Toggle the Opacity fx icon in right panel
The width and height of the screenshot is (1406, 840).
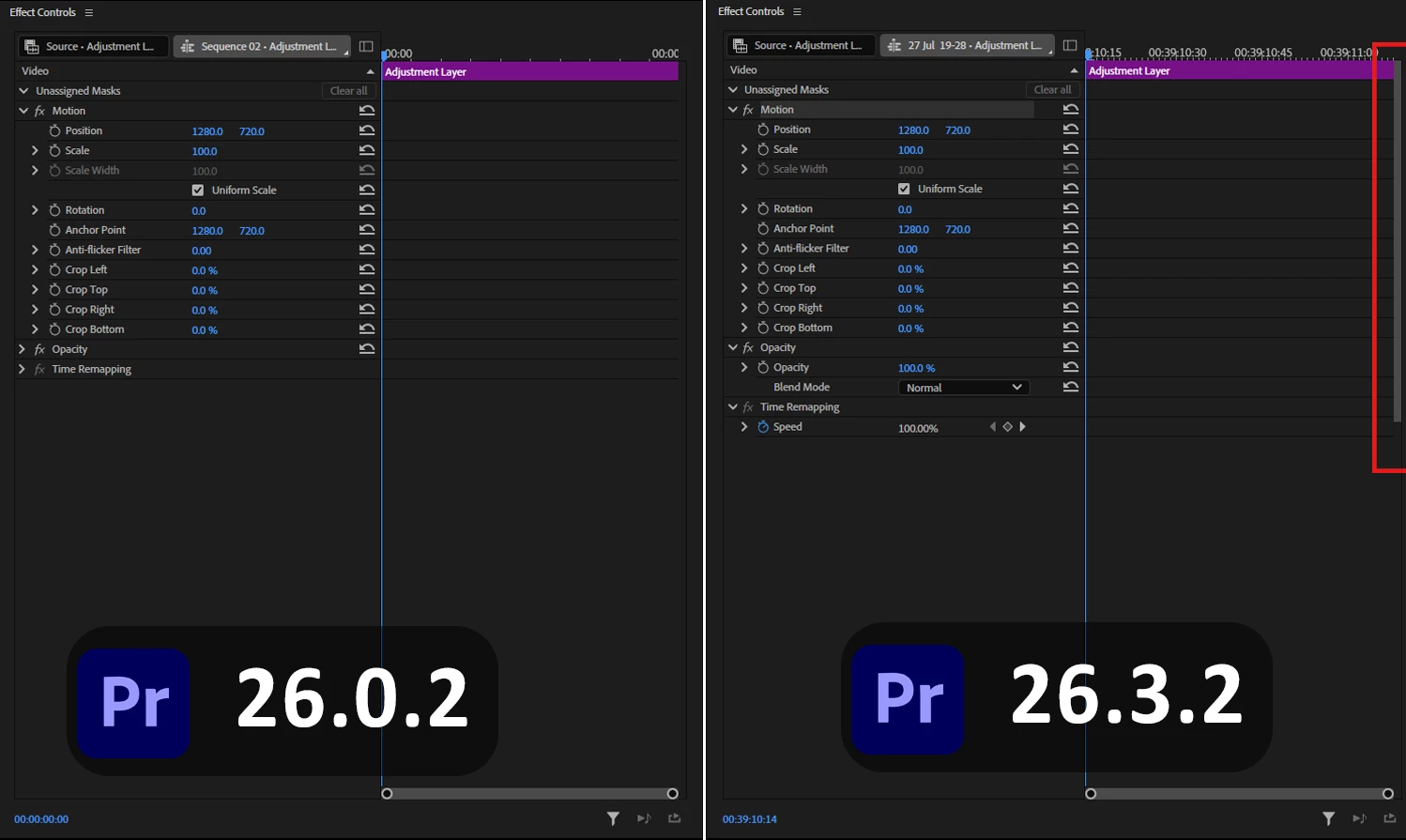pyautogui.click(x=748, y=347)
